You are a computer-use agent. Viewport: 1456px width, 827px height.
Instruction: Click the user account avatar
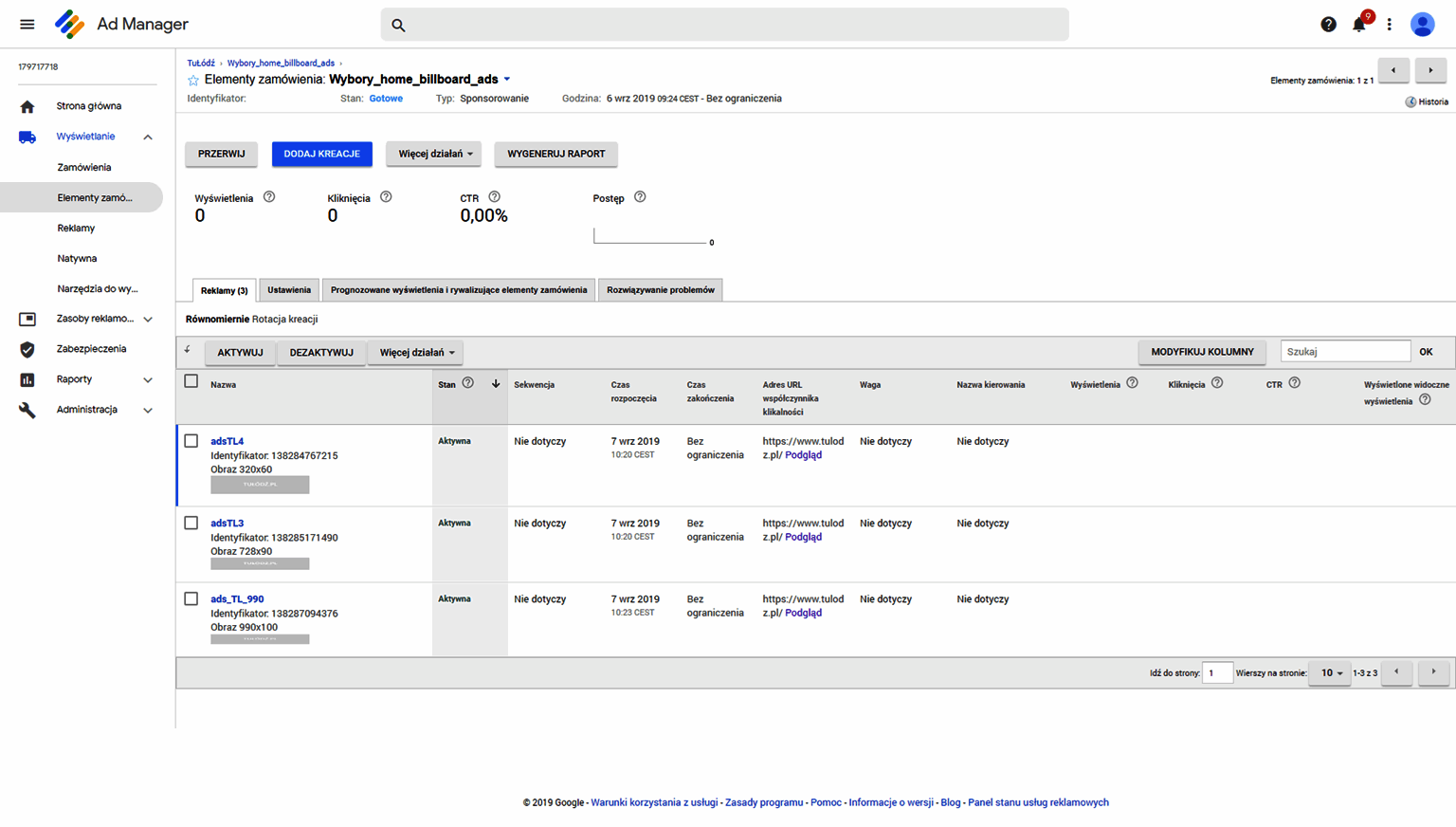1422,25
